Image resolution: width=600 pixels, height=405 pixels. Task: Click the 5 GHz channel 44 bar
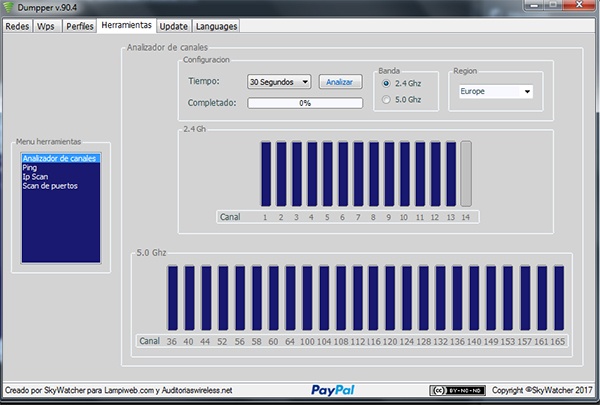tap(206, 298)
